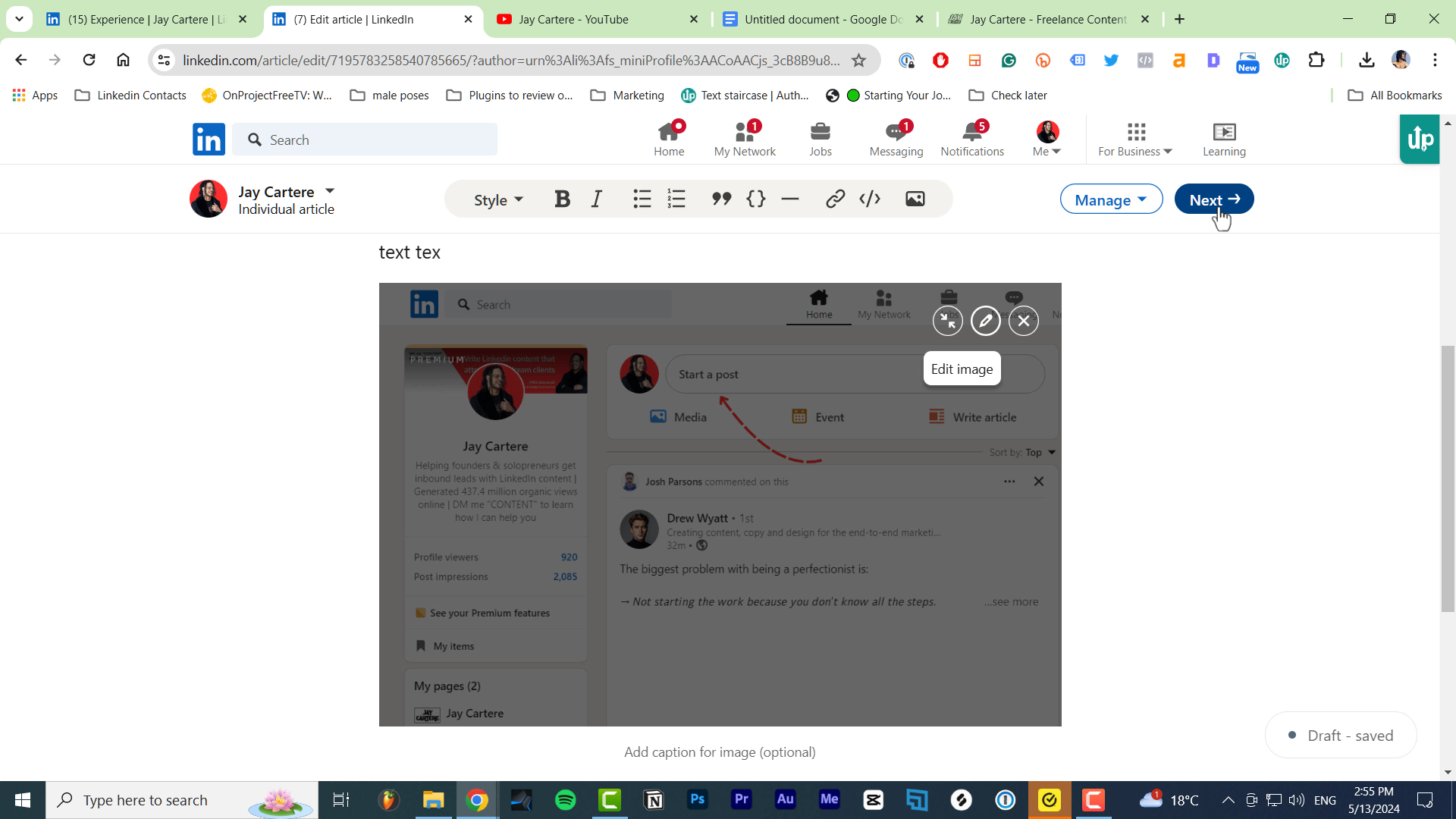This screenshot has height=819, width=1456.
Task: Expand the Manage menu
Action: (1110, 199)
